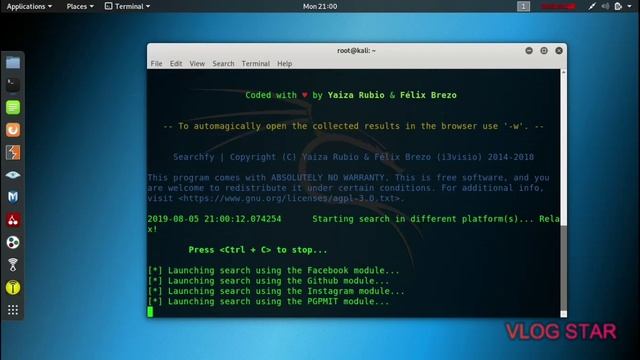Click the root@kali: ~ window title bar
This screenshot has height=360, width=640.
pos(356,51)
